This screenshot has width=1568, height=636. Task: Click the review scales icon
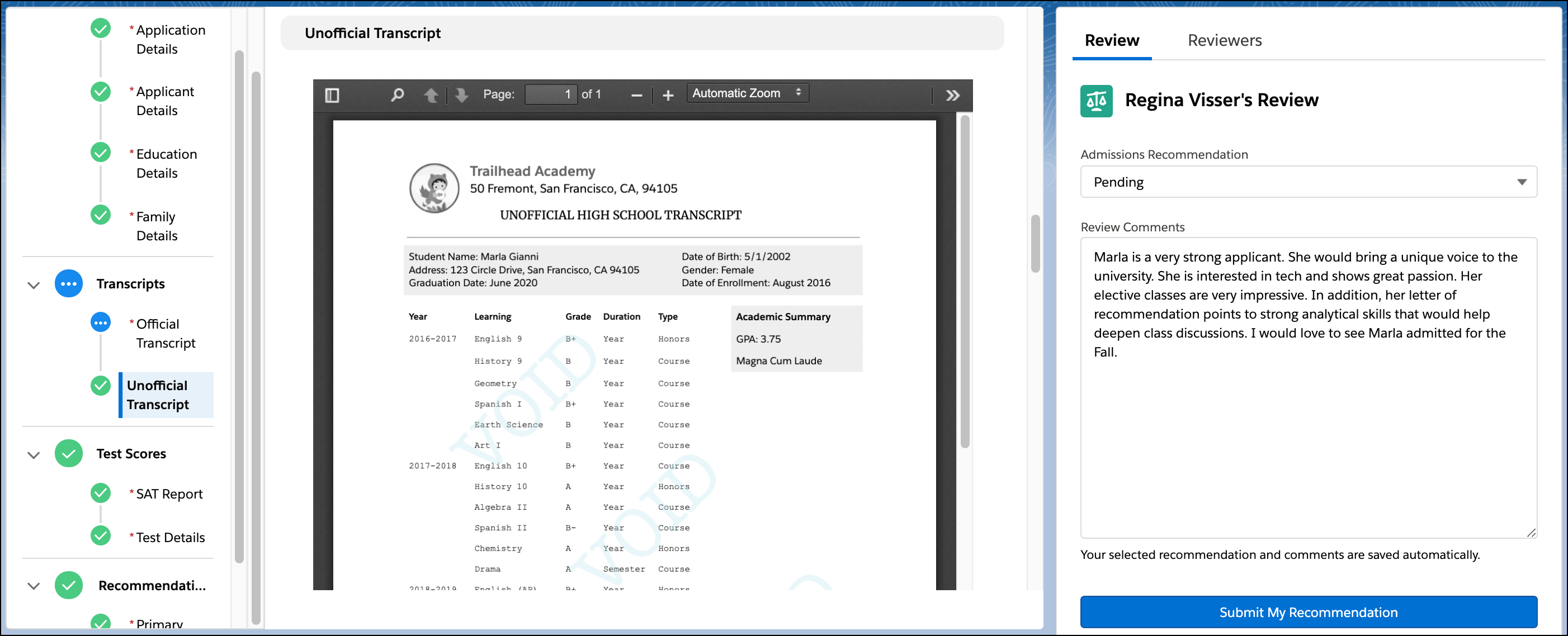1095,101
